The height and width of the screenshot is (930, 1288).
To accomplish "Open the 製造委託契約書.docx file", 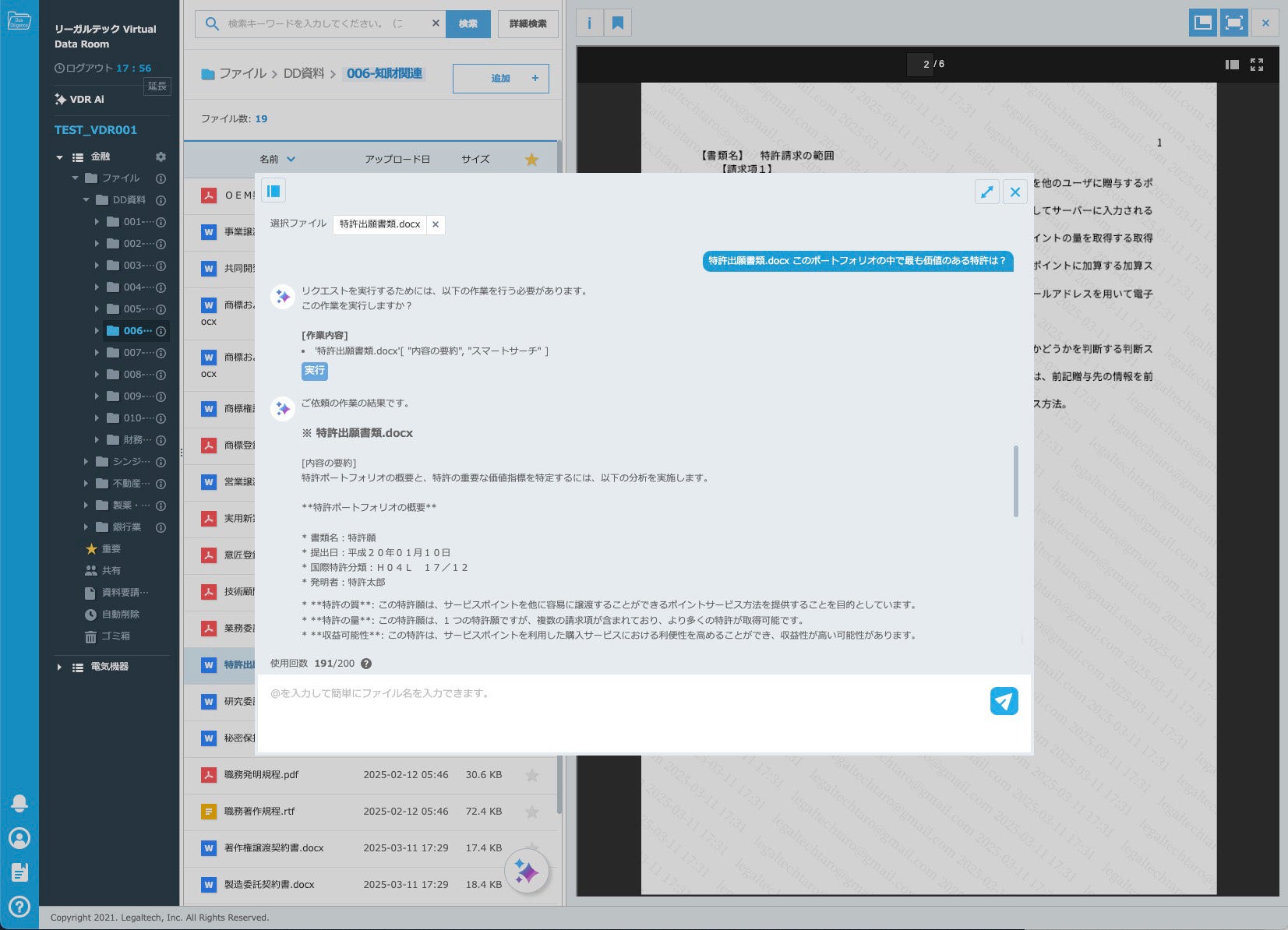I will [x=270, y=885].
